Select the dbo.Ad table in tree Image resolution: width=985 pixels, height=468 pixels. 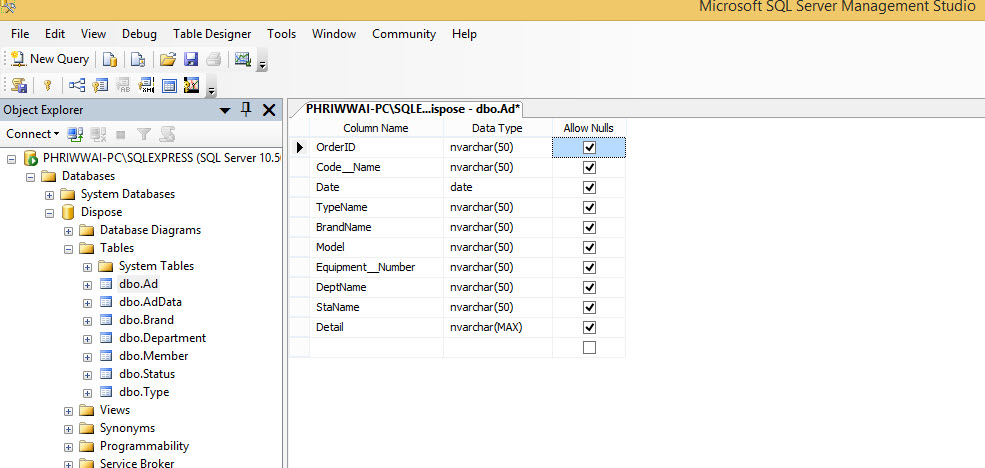[x=138, y=284]
